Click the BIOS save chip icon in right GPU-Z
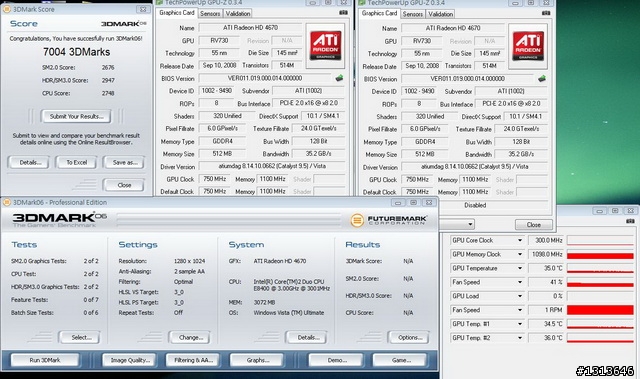Screen dimensions: 640x379 pos(542,78)
